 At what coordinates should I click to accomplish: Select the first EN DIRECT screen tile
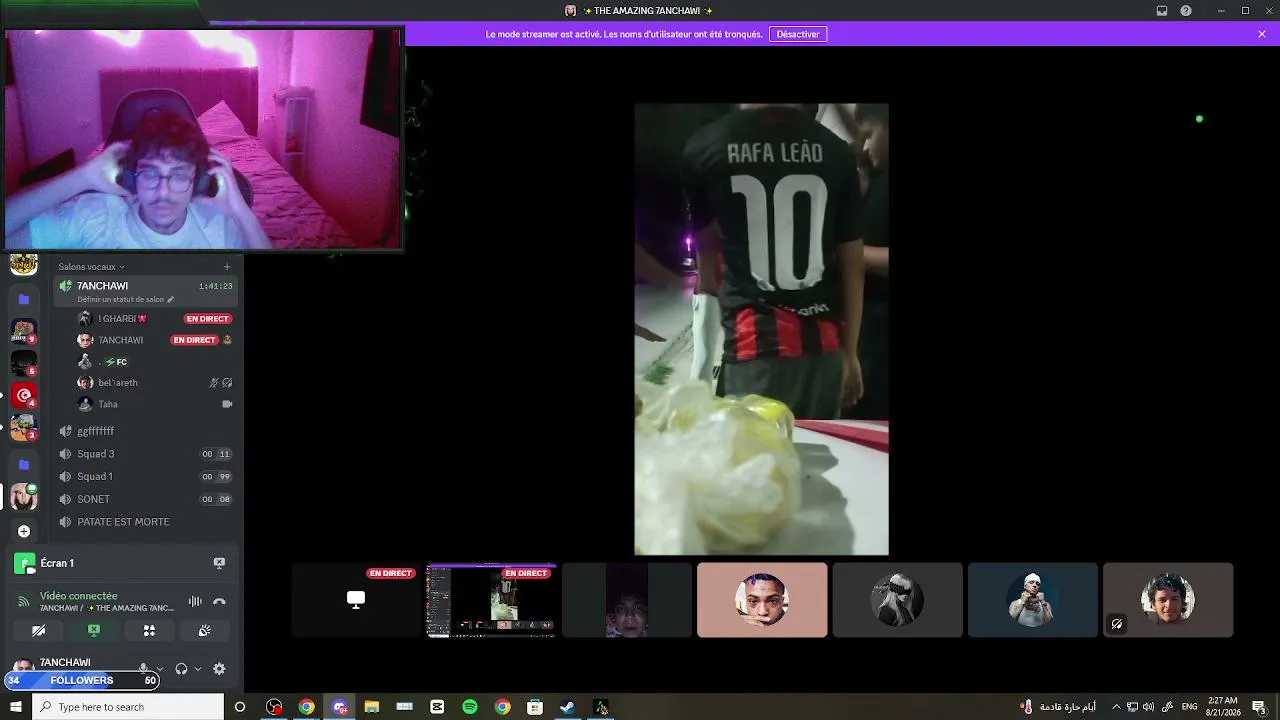tap(356, 600)
